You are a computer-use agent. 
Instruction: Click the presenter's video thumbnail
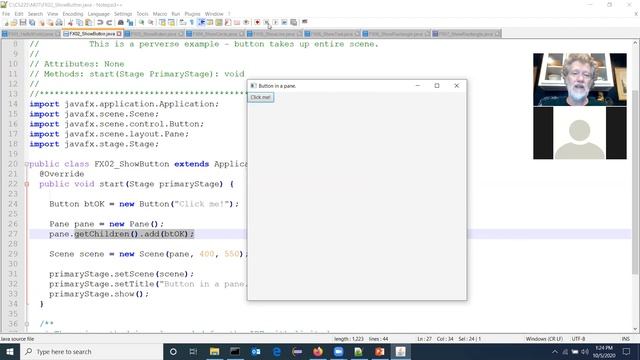click(580, 79)
